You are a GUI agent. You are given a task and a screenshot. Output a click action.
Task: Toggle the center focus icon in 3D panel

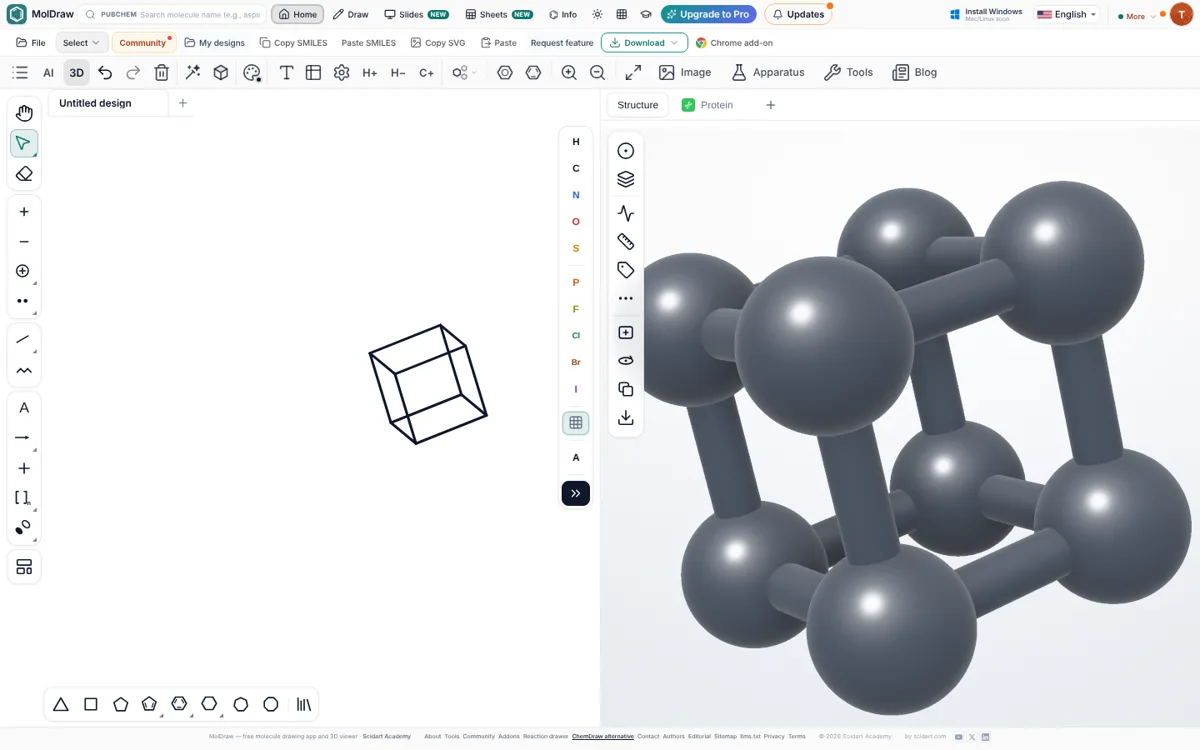coord(626,151)
